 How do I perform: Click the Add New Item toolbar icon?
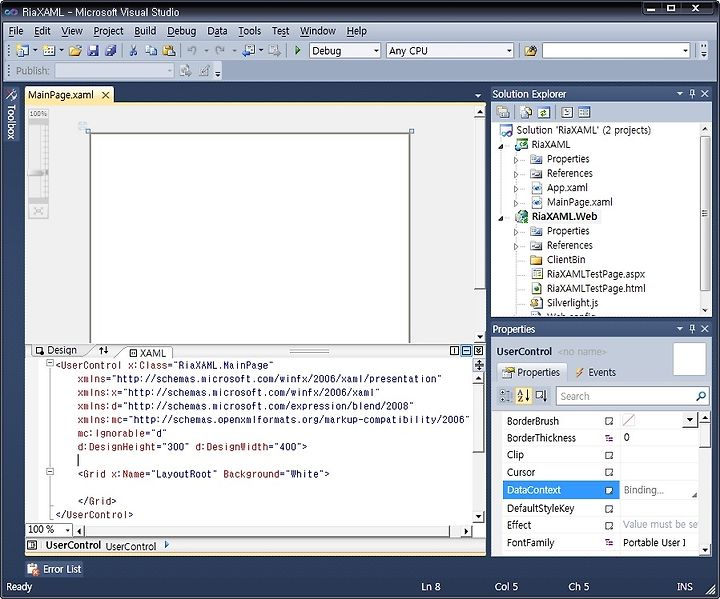[x=48, y=51]
